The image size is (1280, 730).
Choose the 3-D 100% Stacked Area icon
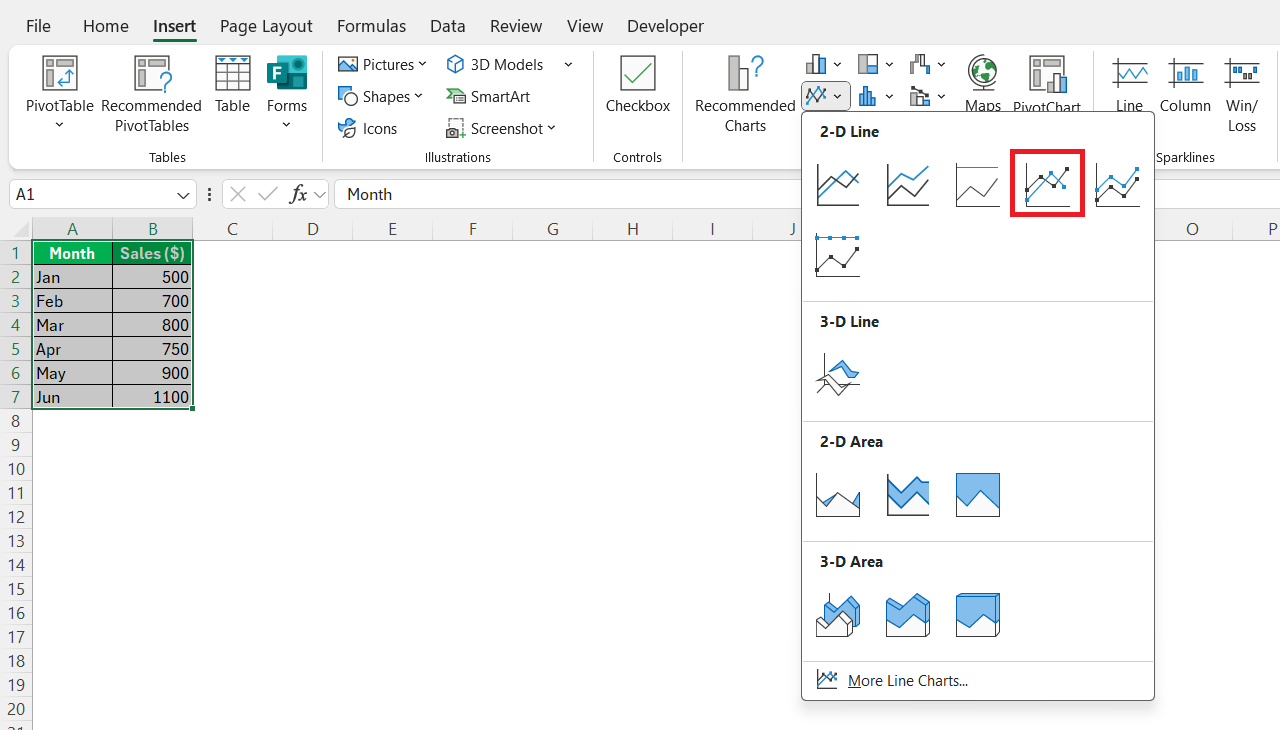point(978,615)
